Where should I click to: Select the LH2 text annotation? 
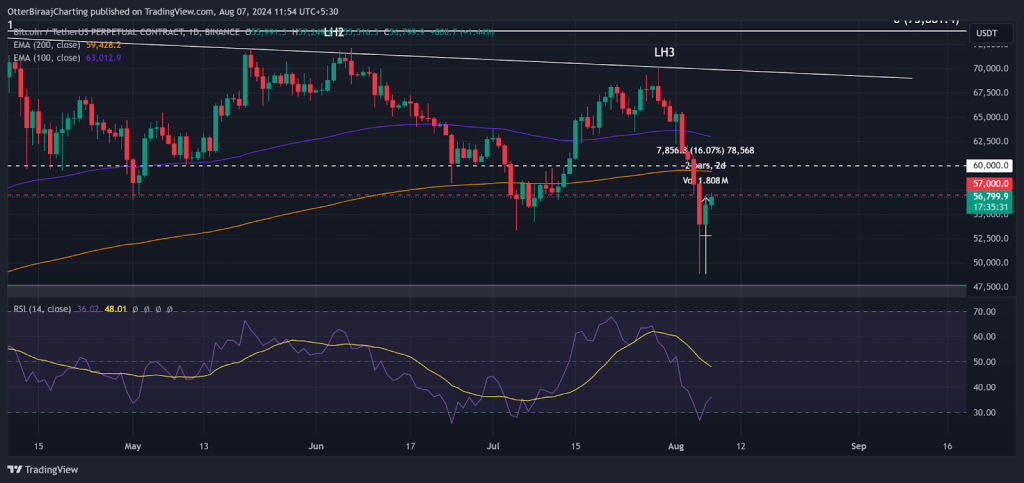[334, 32]
